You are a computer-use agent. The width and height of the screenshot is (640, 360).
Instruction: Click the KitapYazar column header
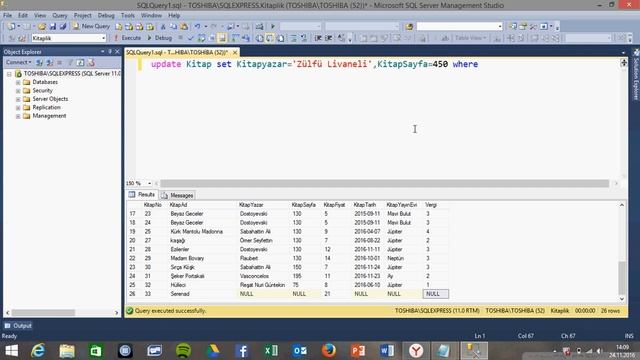coord(263,205)
